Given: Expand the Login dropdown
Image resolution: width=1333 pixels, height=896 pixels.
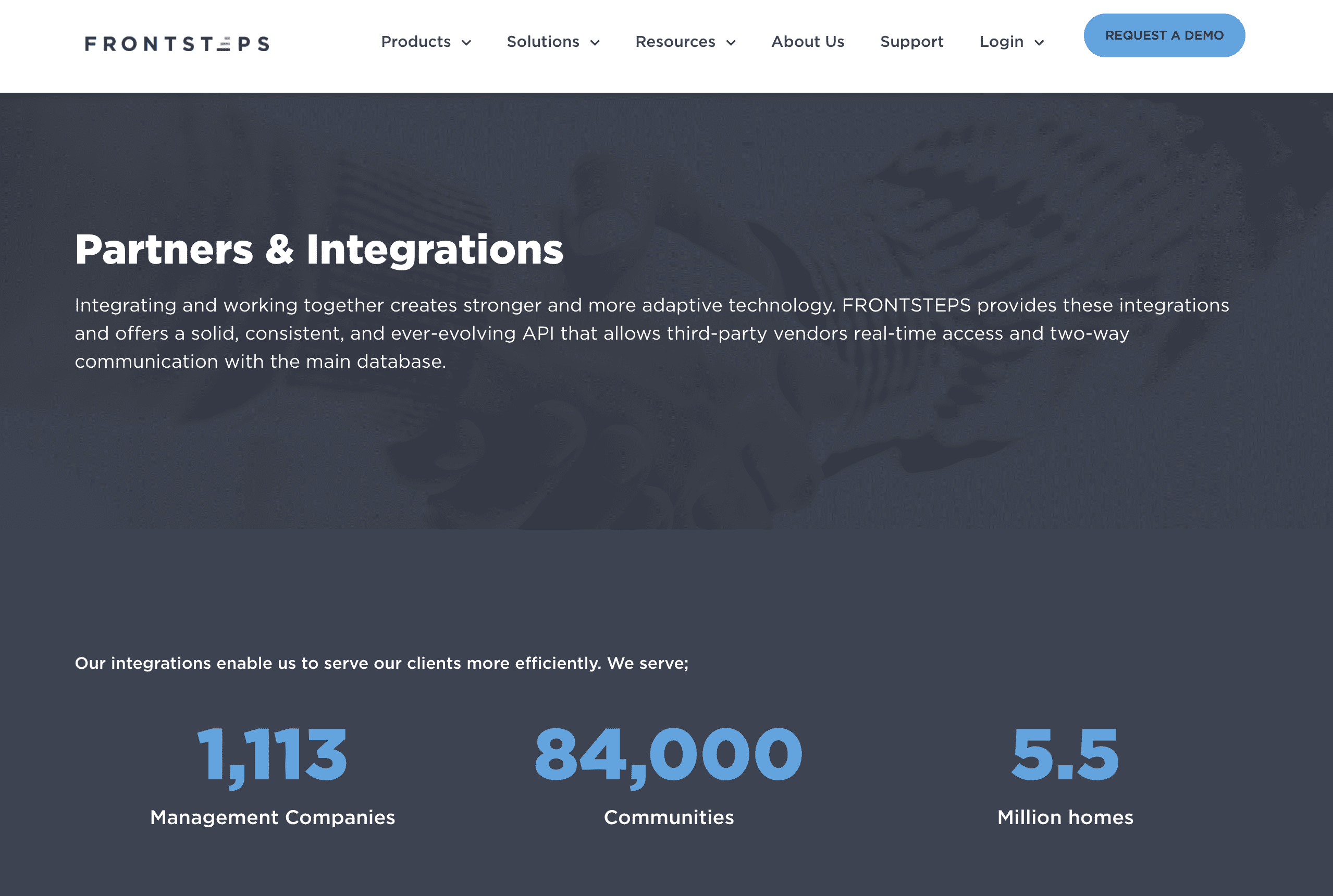Looking at the screenshot, I should point(1001,41).
